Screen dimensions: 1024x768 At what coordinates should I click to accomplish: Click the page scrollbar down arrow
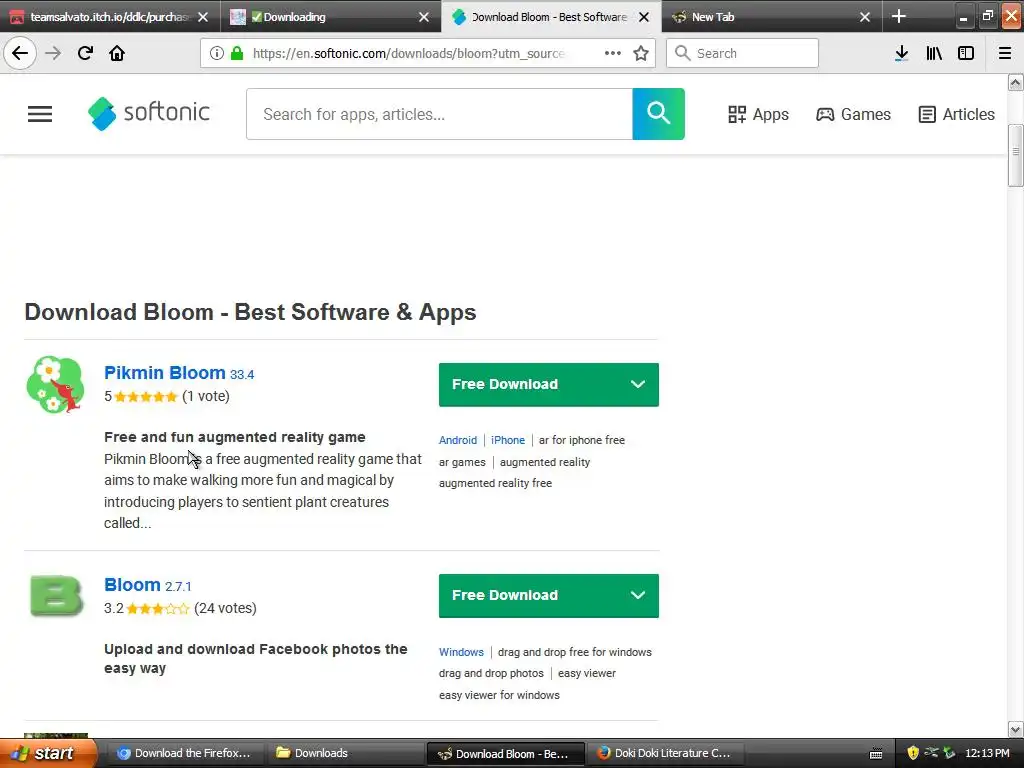[x=1015, y=729]
